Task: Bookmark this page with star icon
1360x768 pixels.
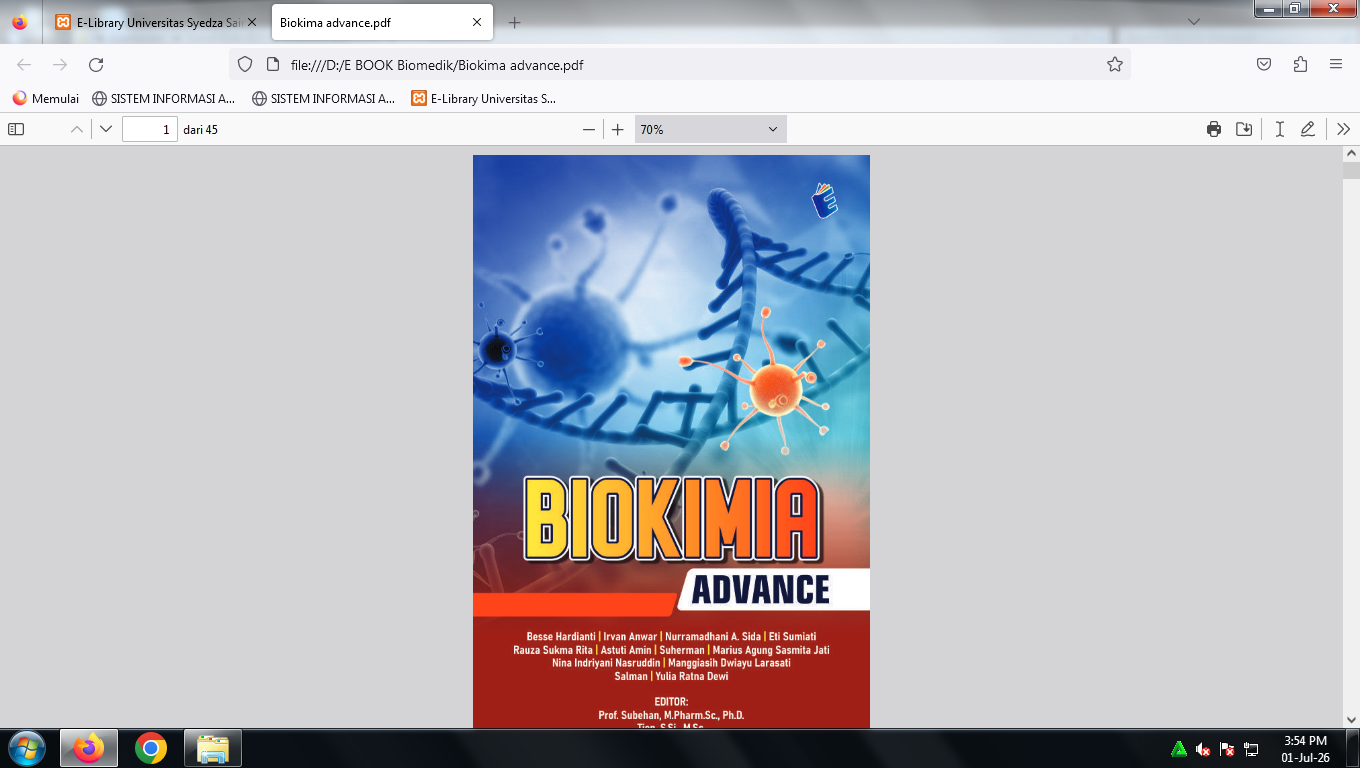Action: (1115, 64)
